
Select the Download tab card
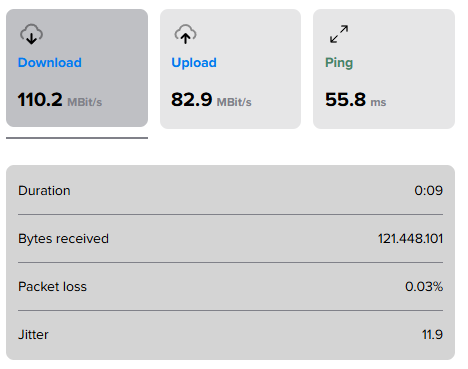(x=77, y=68)
